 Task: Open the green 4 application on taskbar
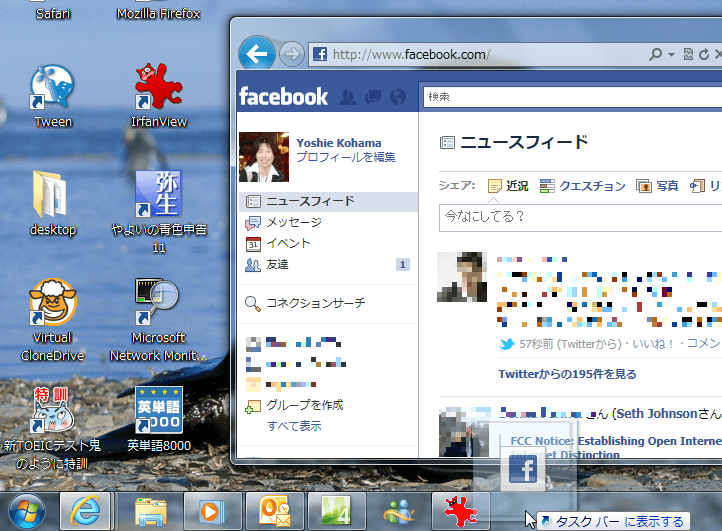pyautogui.click(x=337, y=510)
